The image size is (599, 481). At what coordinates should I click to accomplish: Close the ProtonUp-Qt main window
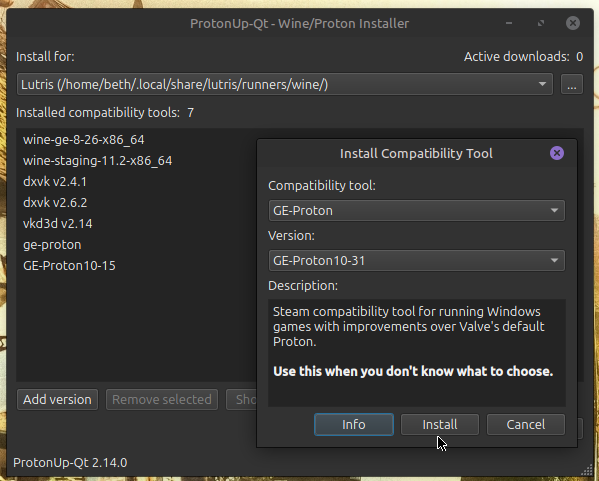(573, 23)
